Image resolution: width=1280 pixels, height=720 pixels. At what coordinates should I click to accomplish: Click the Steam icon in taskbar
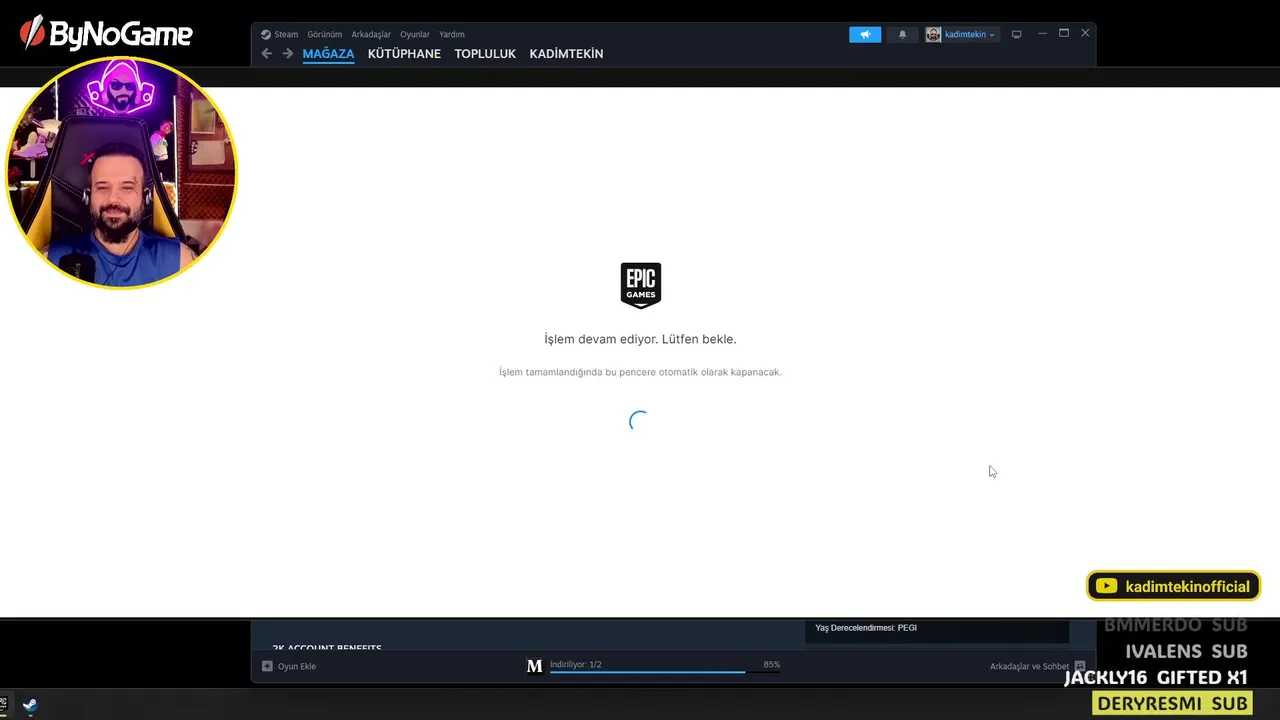coord(30,705)
